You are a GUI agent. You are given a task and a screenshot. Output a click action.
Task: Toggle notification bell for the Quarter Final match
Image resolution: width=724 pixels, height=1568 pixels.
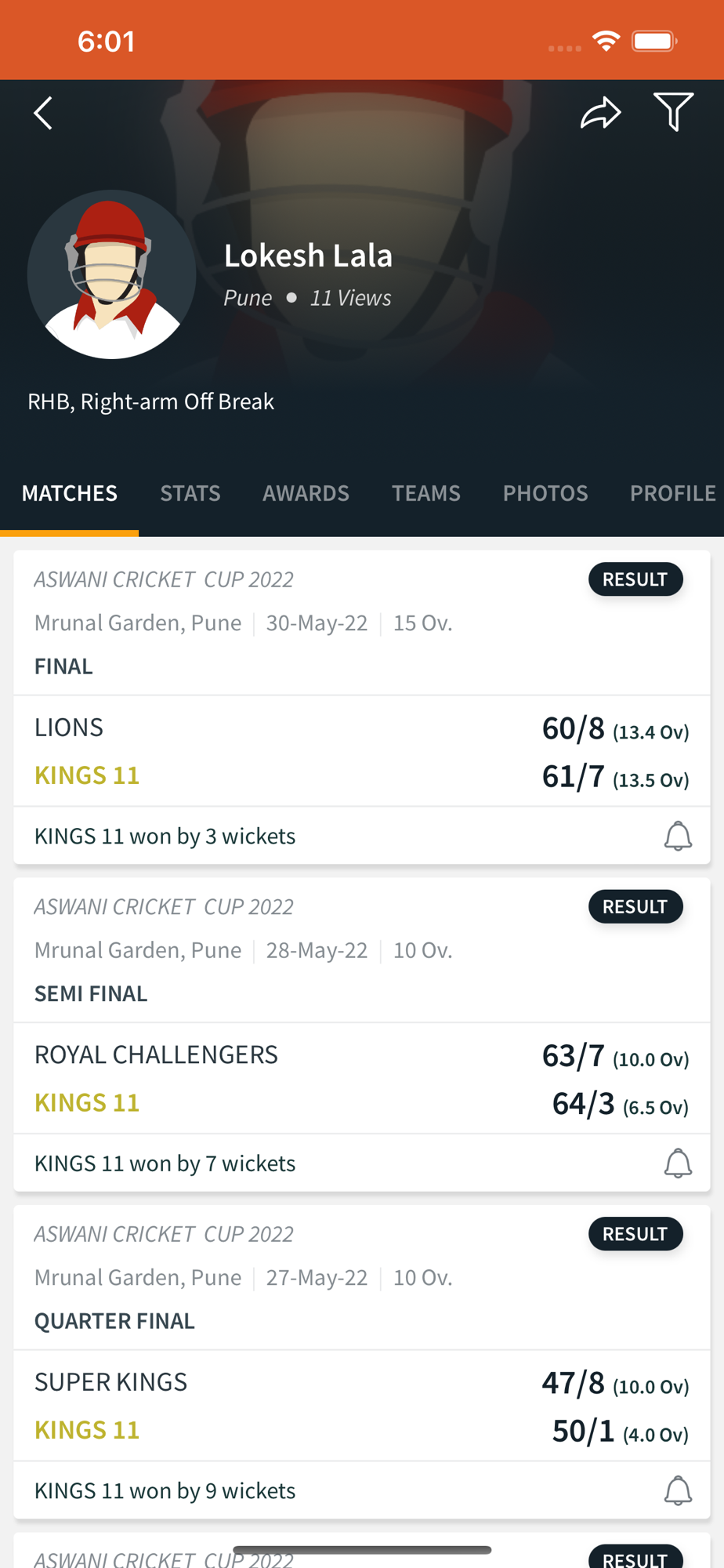(678, 1490)
